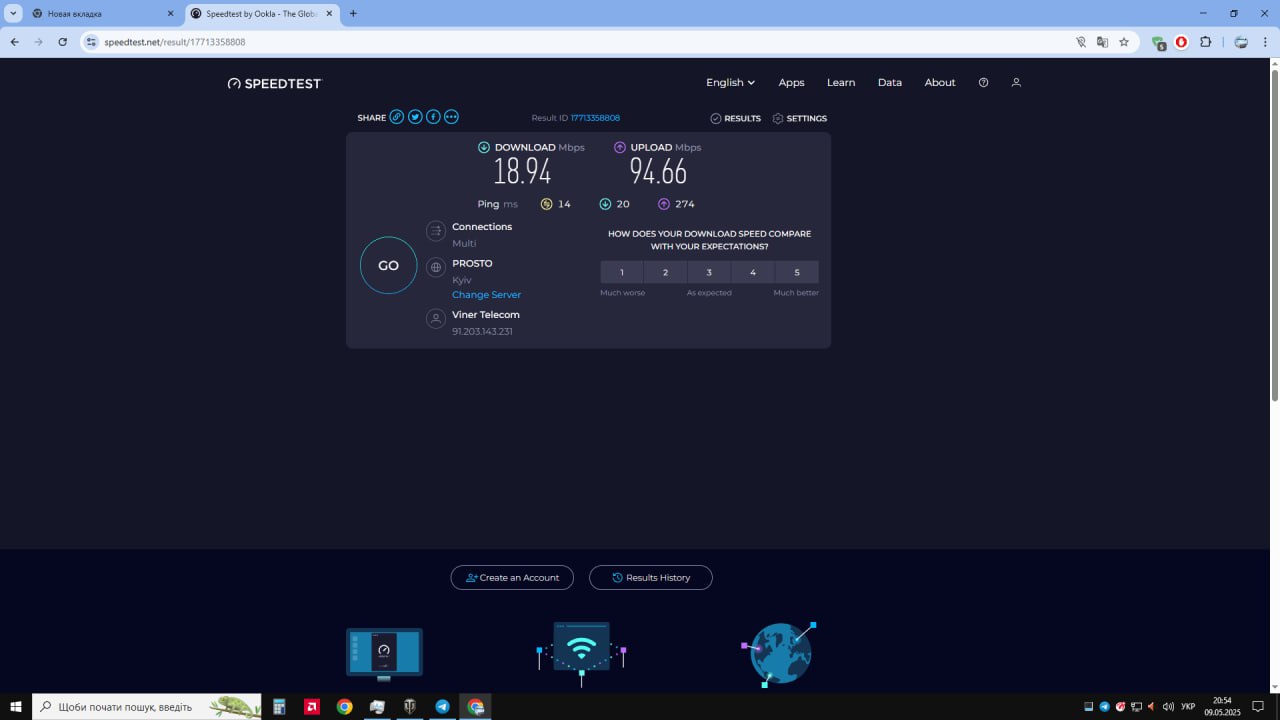Open the volume control in system tray
The width and height of the screenshot is (1280, 720).
[1168, 707]
